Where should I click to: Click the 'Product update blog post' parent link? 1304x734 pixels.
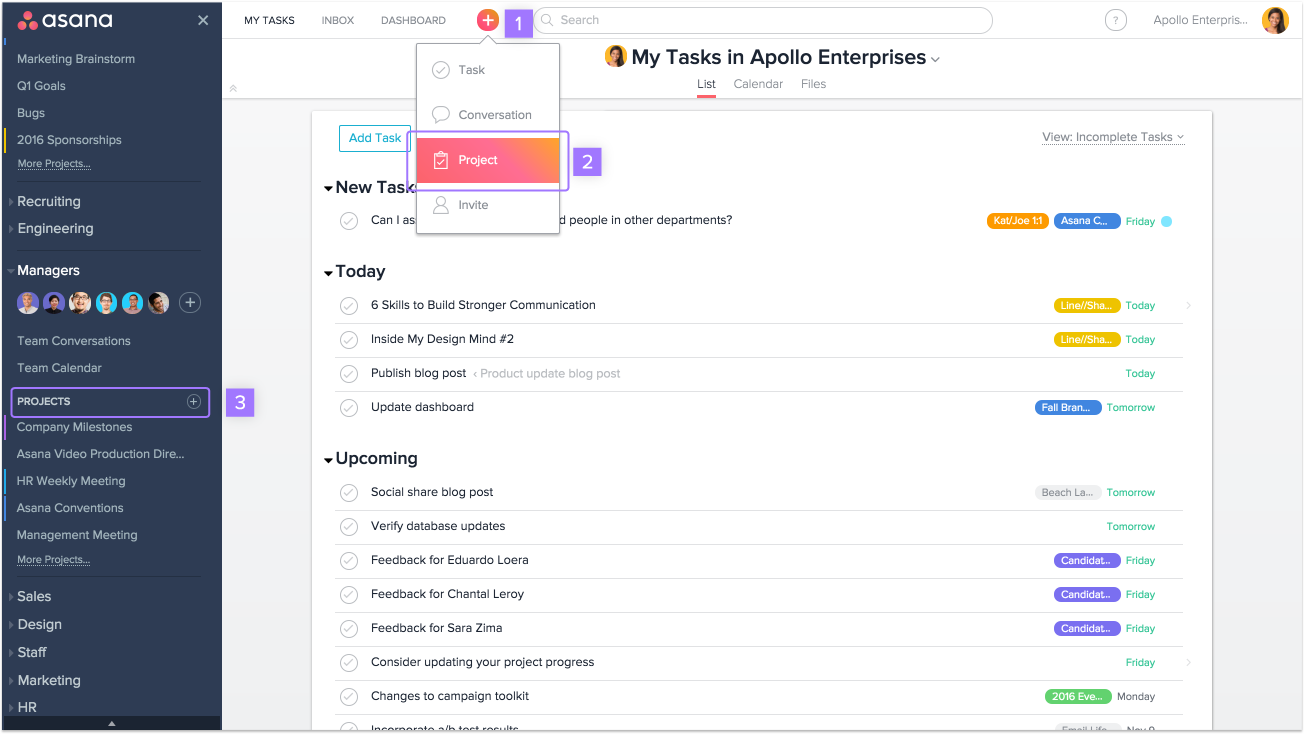(550, 374)
